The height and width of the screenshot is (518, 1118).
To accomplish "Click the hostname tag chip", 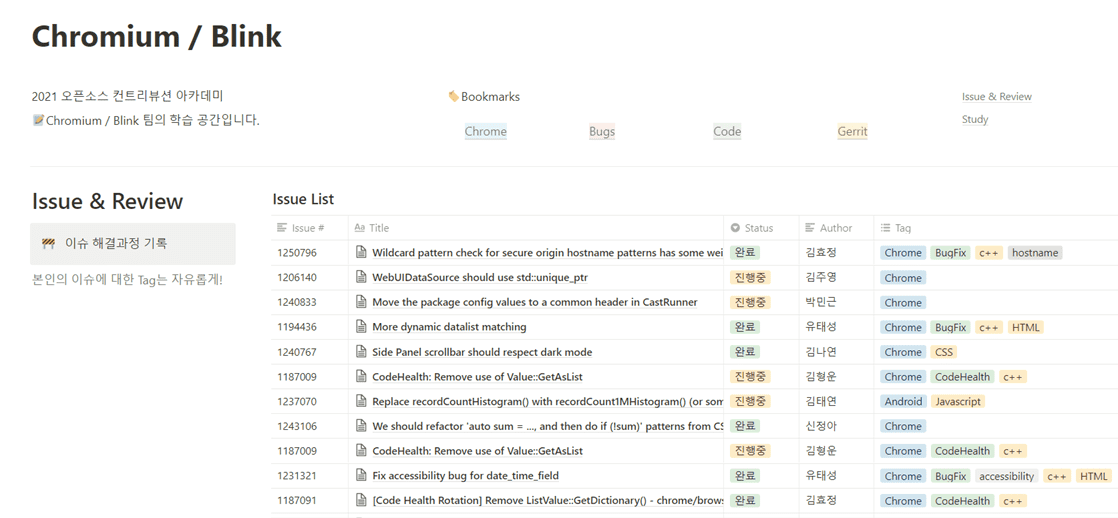I will (x=1035, y=253).
